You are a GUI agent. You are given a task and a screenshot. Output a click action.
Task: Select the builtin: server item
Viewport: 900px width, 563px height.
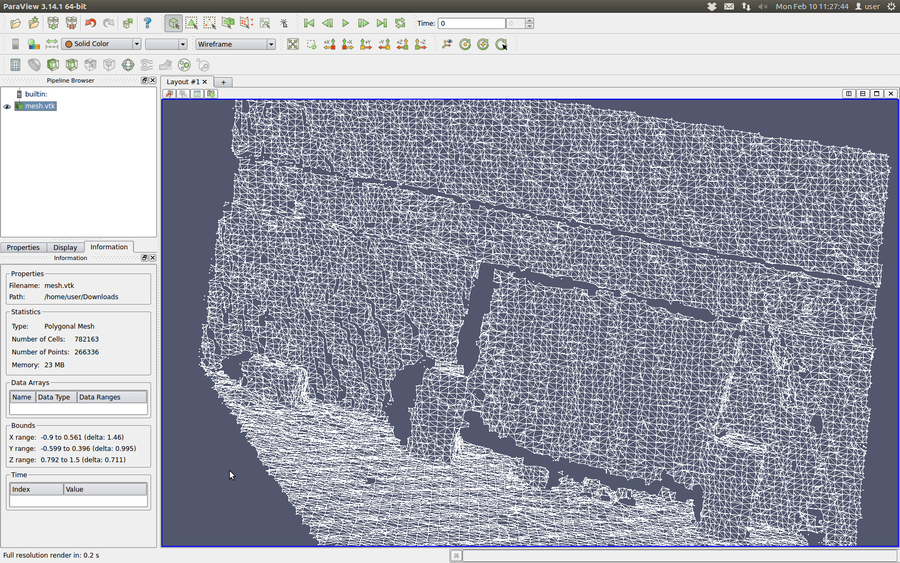[35, 94]
